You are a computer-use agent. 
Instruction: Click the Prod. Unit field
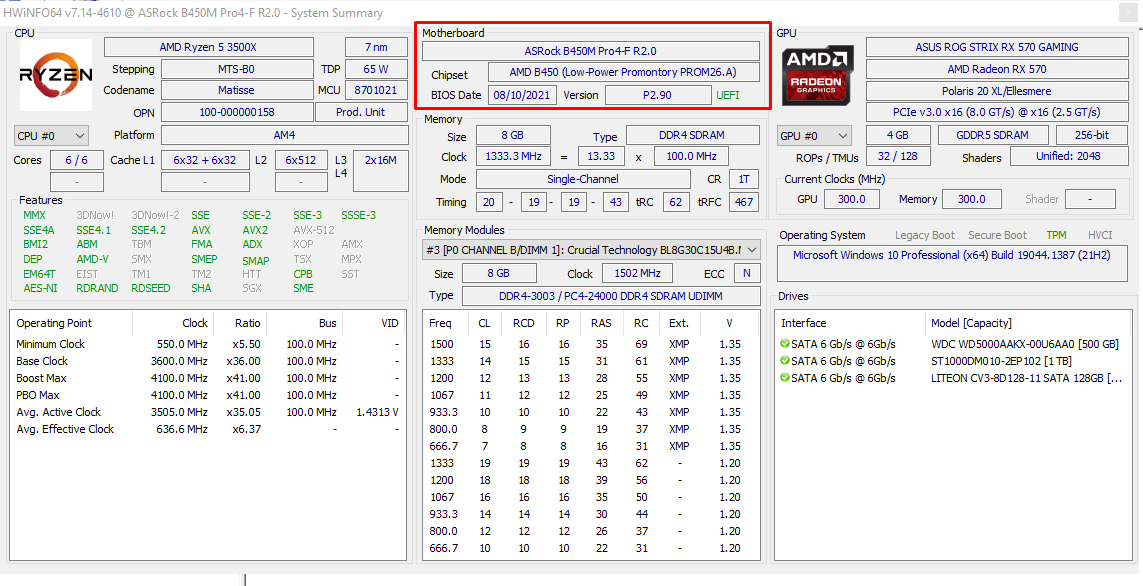(x=362, y=112)
